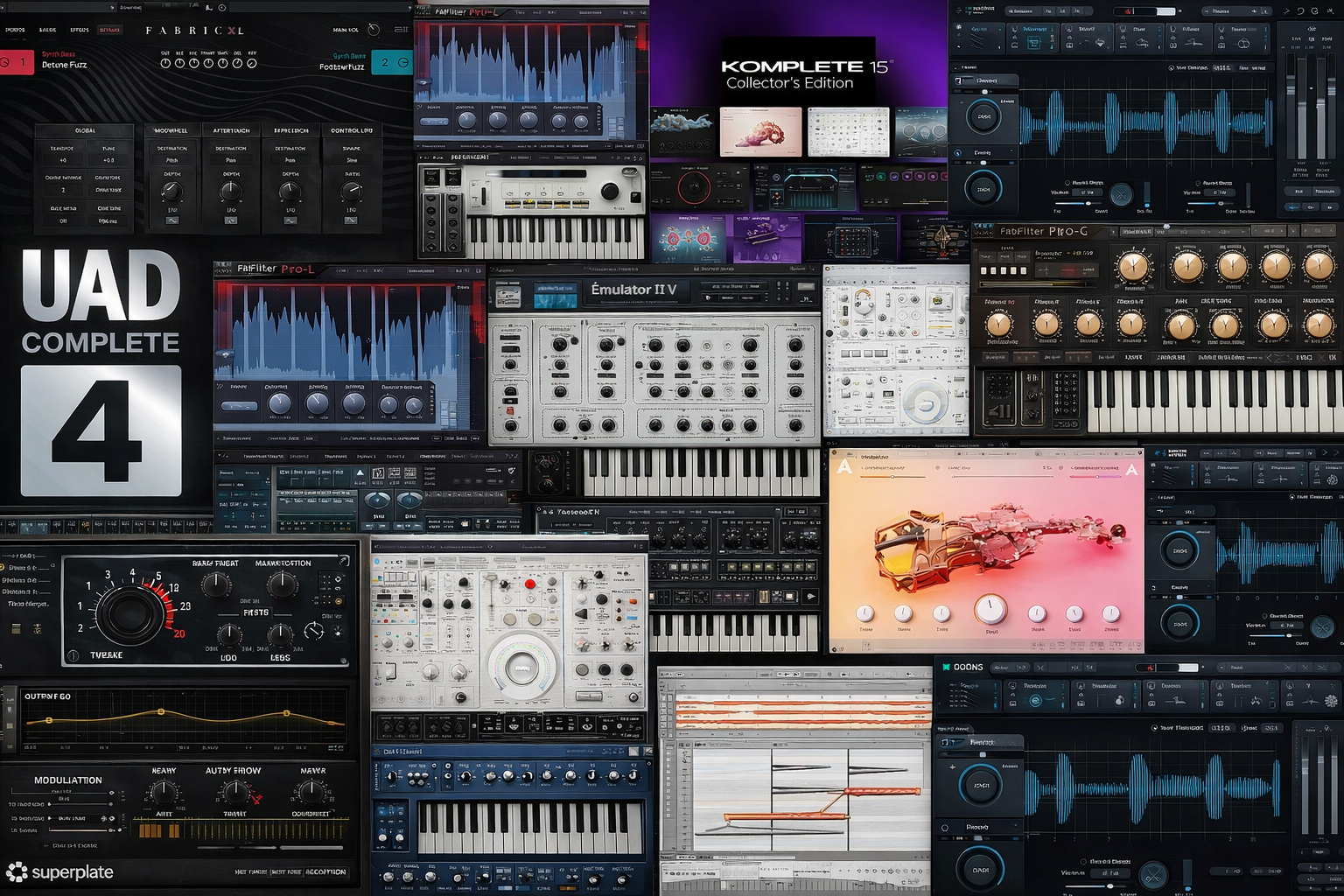The image size is (1344, 896).
Task: Adjust the horizontal slider at OOONS bottom
Action: tap(1095, 886)
